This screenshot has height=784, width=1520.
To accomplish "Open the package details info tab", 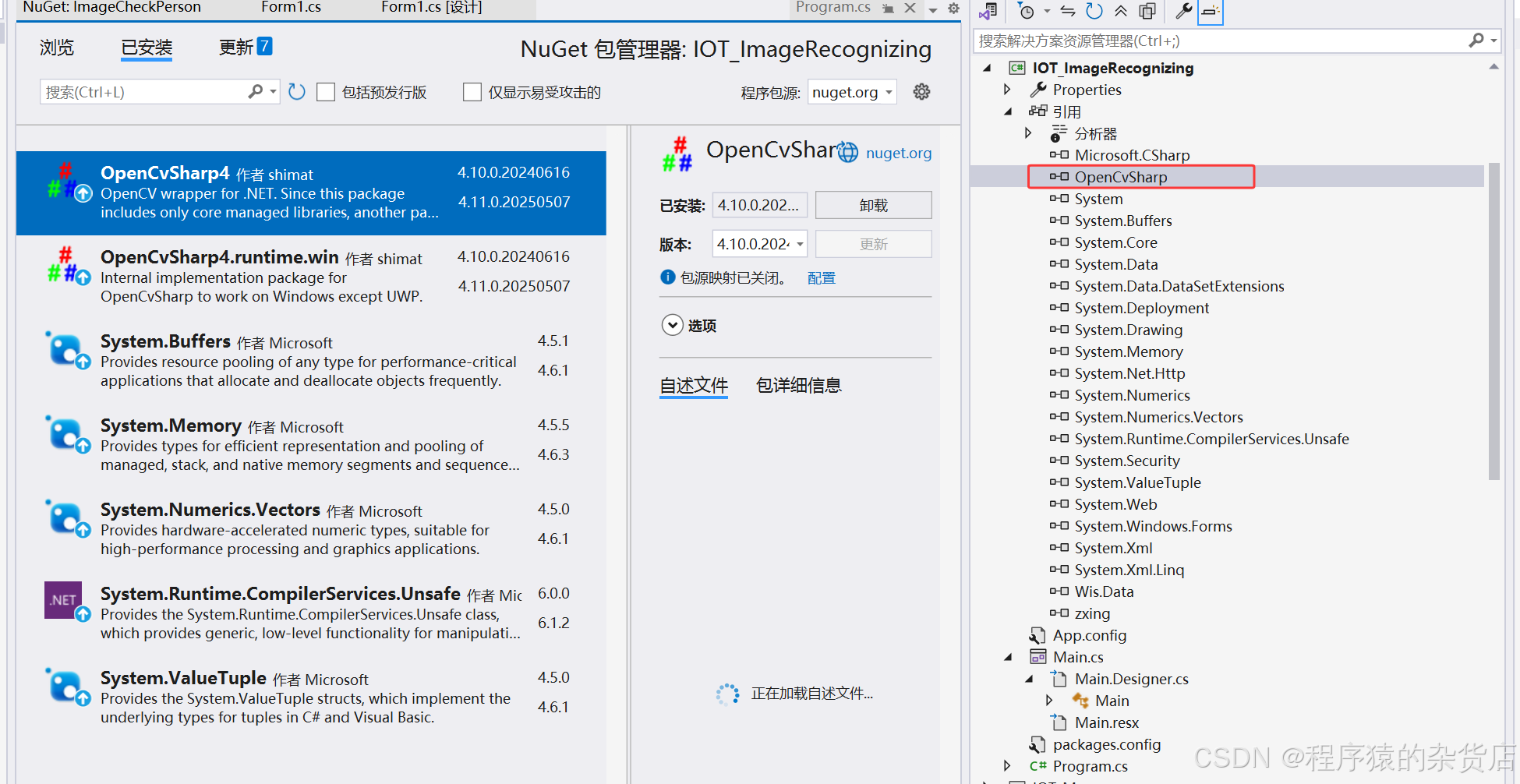I will 799,386.
